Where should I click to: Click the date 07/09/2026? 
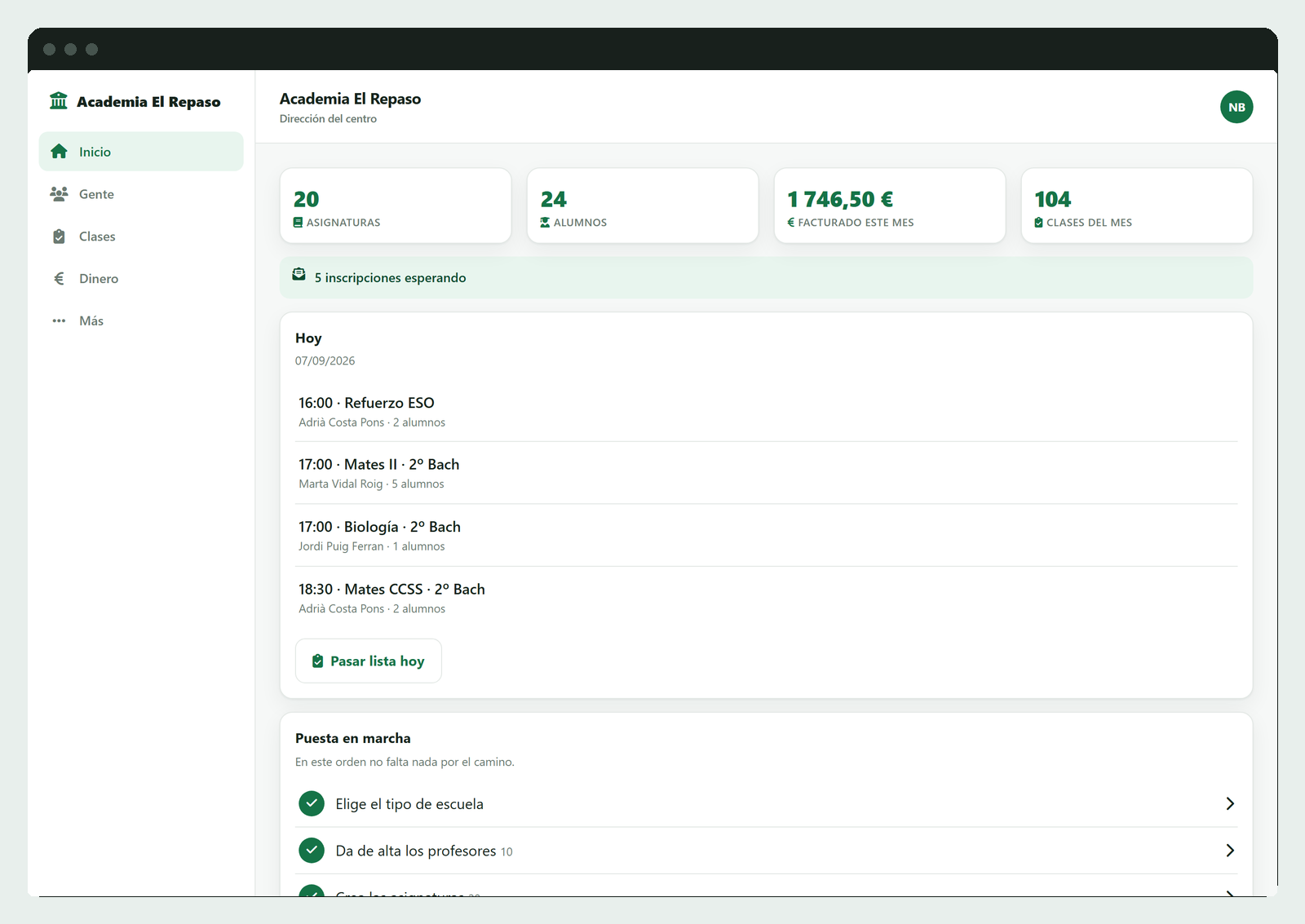325,361
